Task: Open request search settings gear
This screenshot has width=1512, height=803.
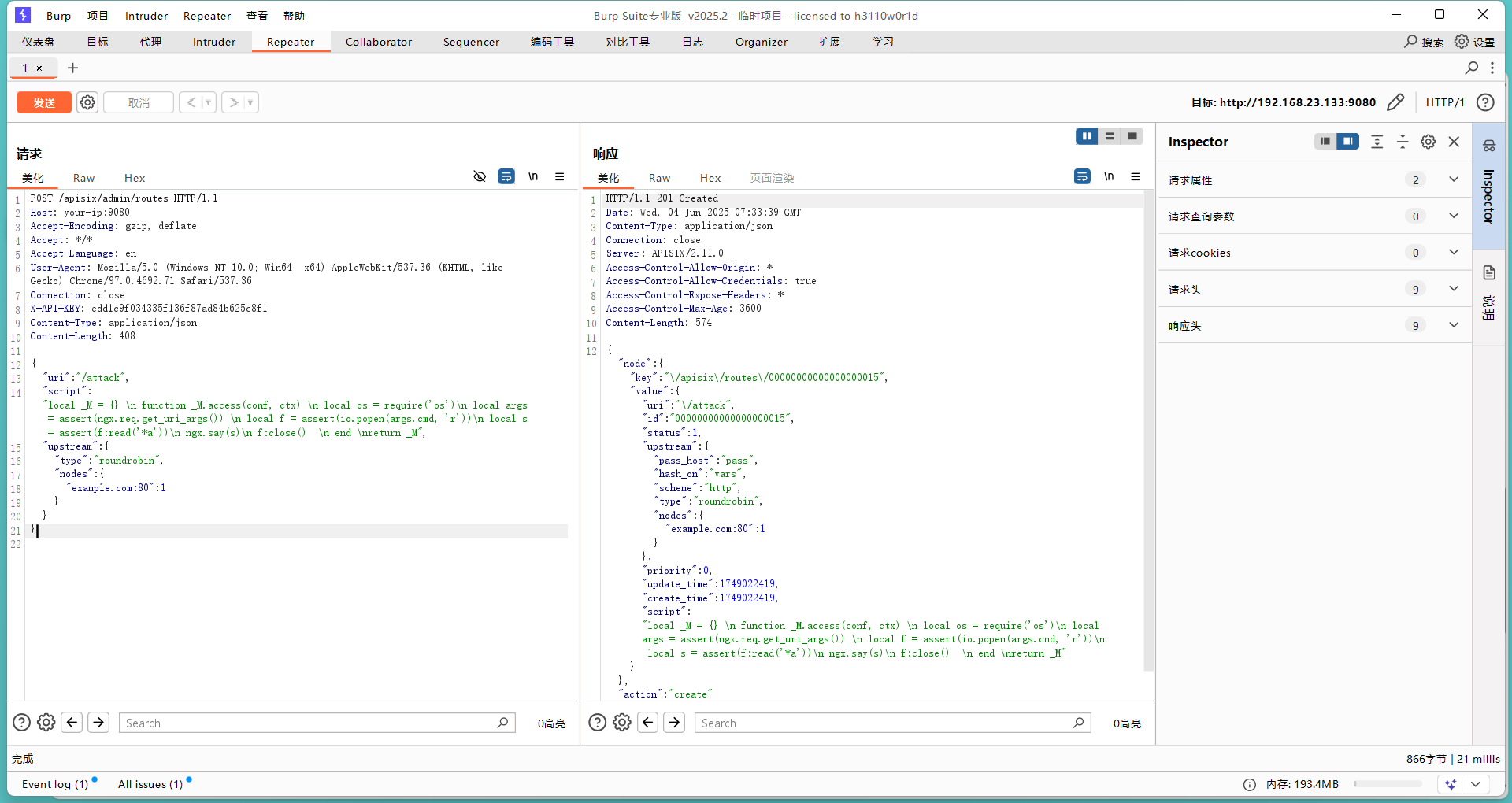Action: (46, 722)
